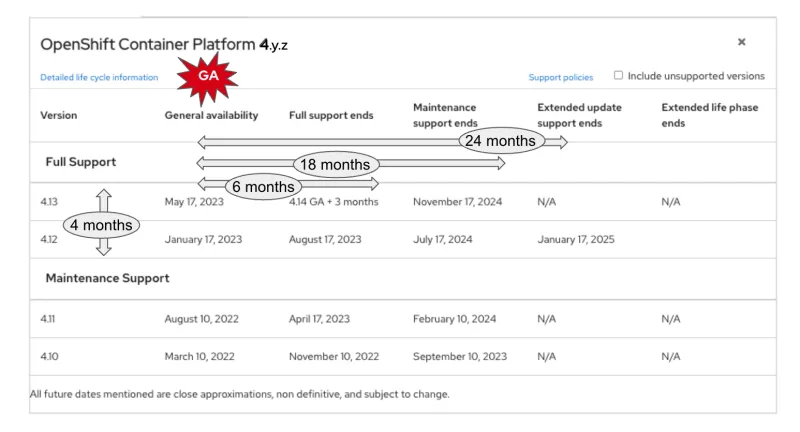Open Detailed life cycle information link

98,77
